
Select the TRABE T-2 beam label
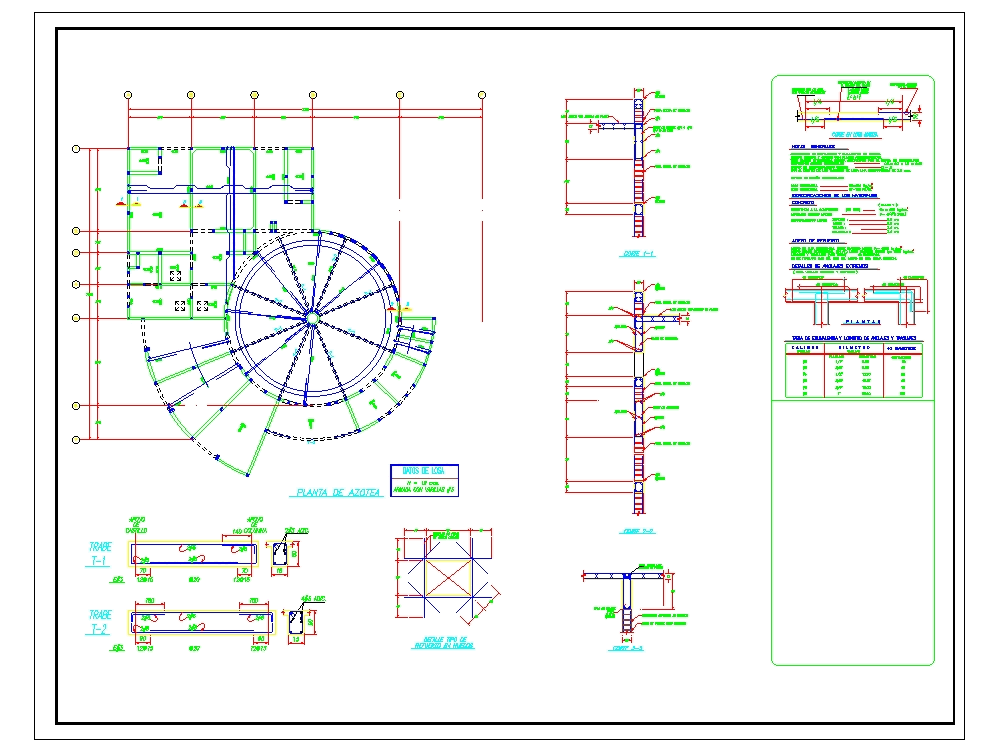pyautogui.click(x=97, y=618)
